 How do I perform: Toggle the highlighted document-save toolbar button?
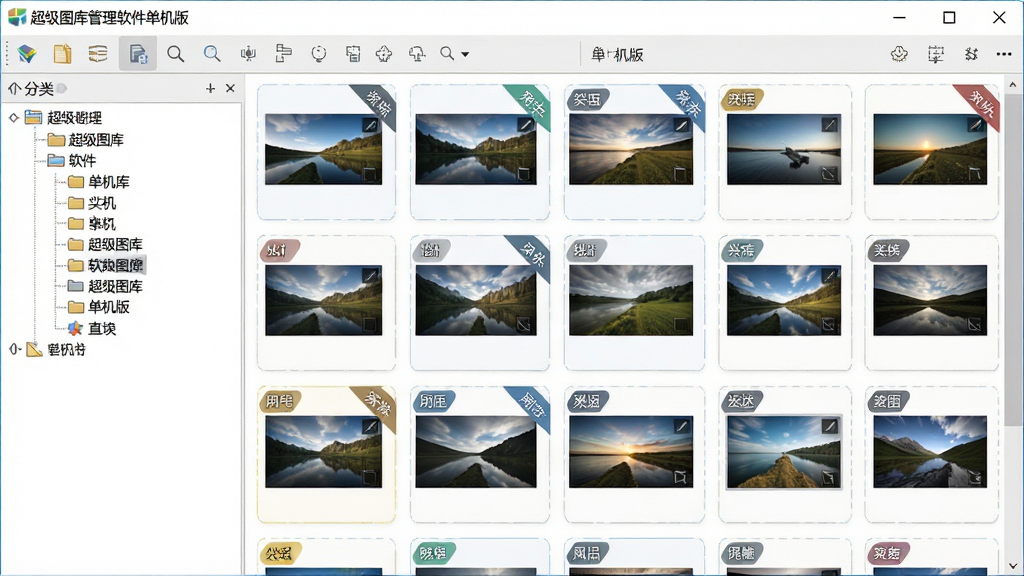pos(138,54)
